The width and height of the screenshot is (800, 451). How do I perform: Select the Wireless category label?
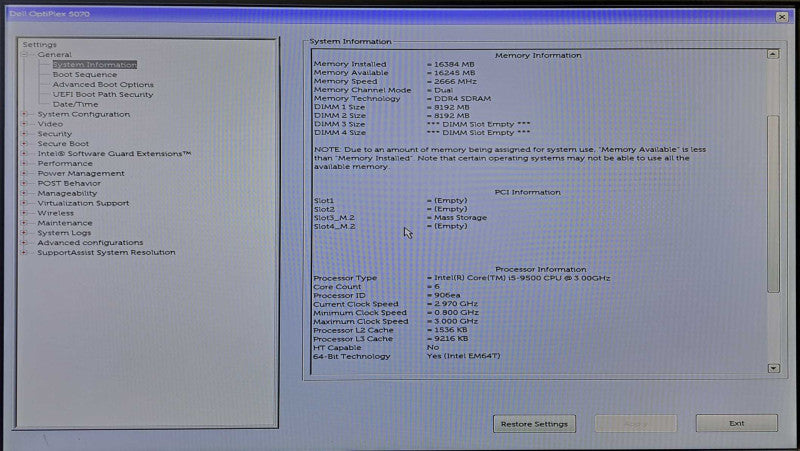coord(56,213)
